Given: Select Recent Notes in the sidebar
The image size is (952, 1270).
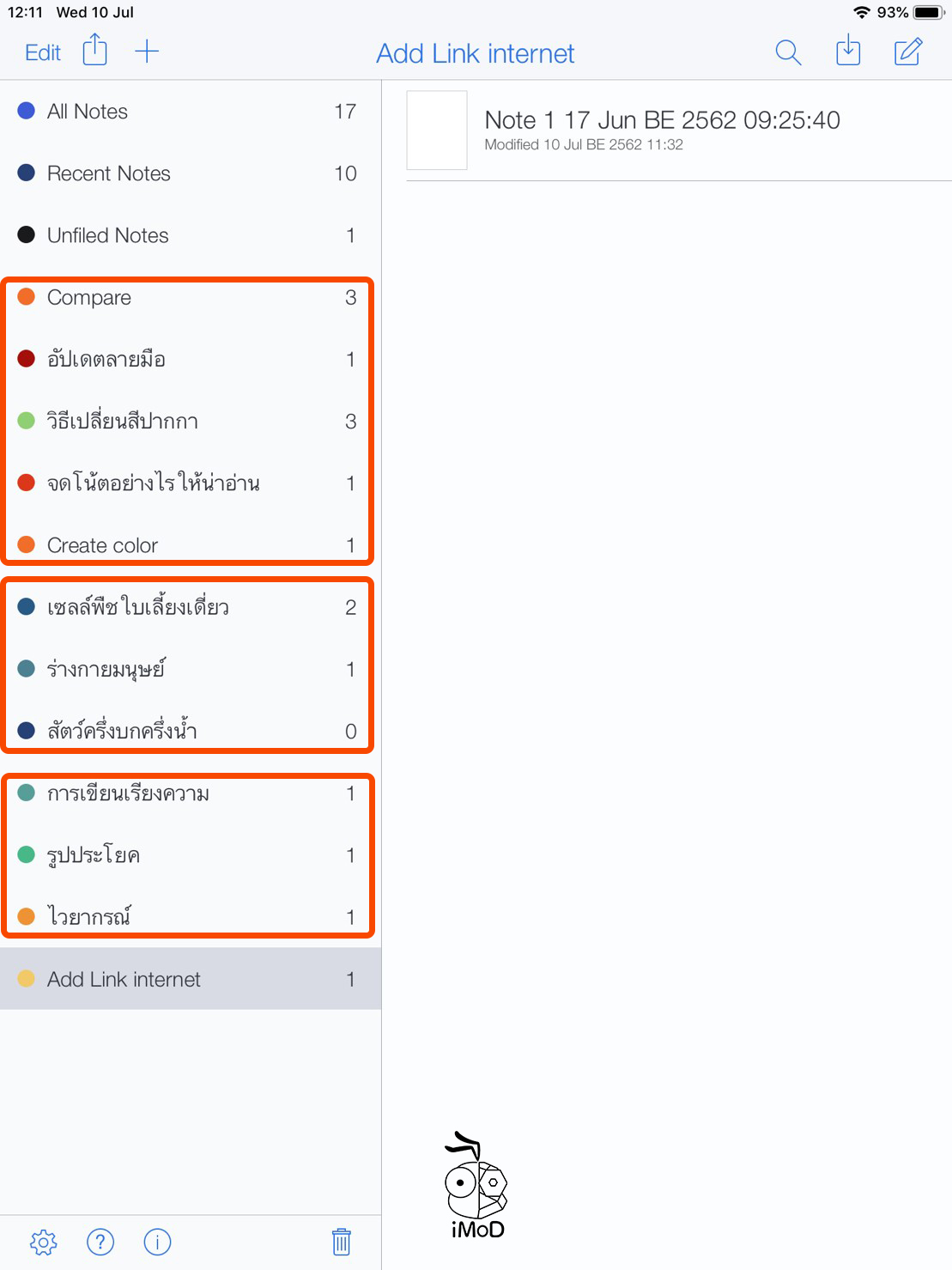Looking at the screenshot, I should coord(129,173).
